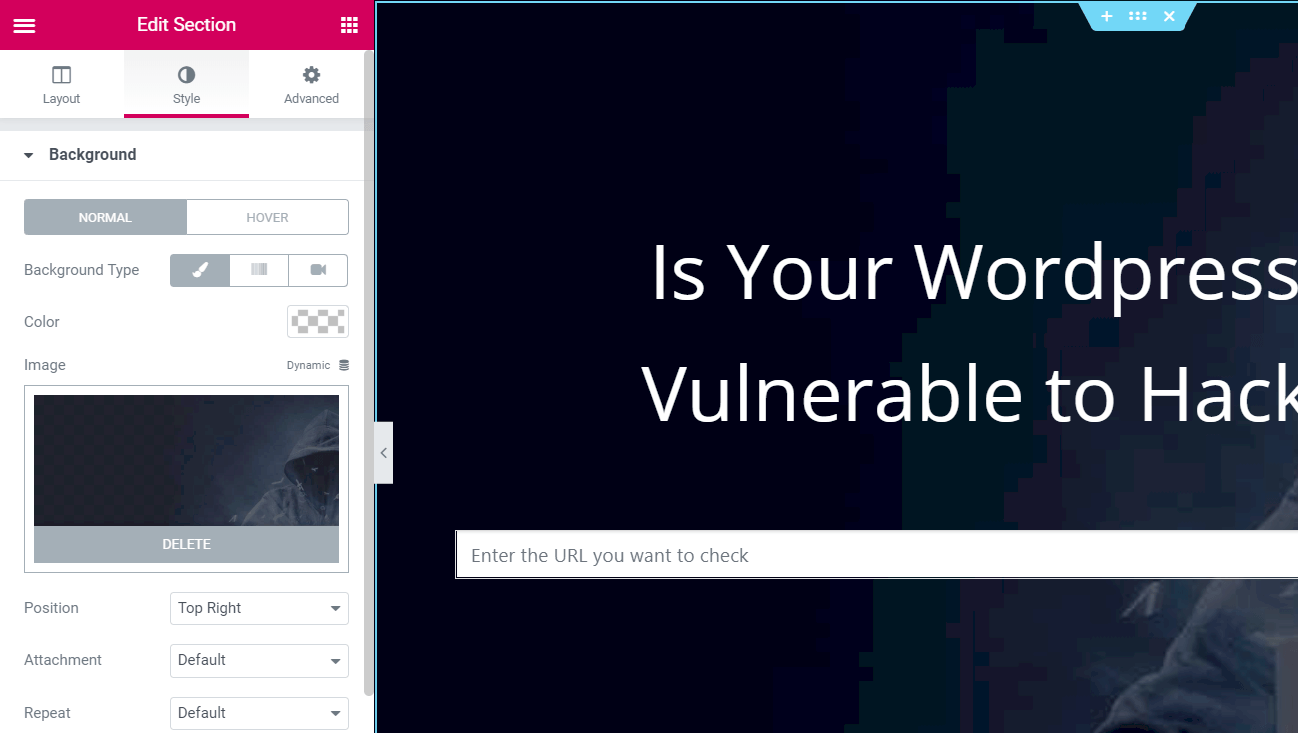Click the URL check input field

tap(700, 555)
